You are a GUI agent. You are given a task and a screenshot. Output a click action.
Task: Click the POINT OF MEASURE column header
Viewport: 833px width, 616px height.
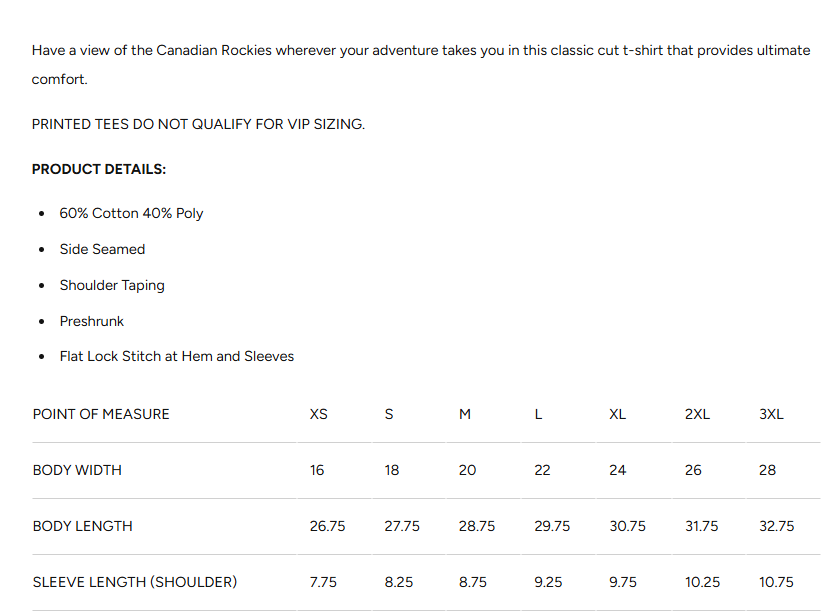pyautogui.click(x=101, y=414)
